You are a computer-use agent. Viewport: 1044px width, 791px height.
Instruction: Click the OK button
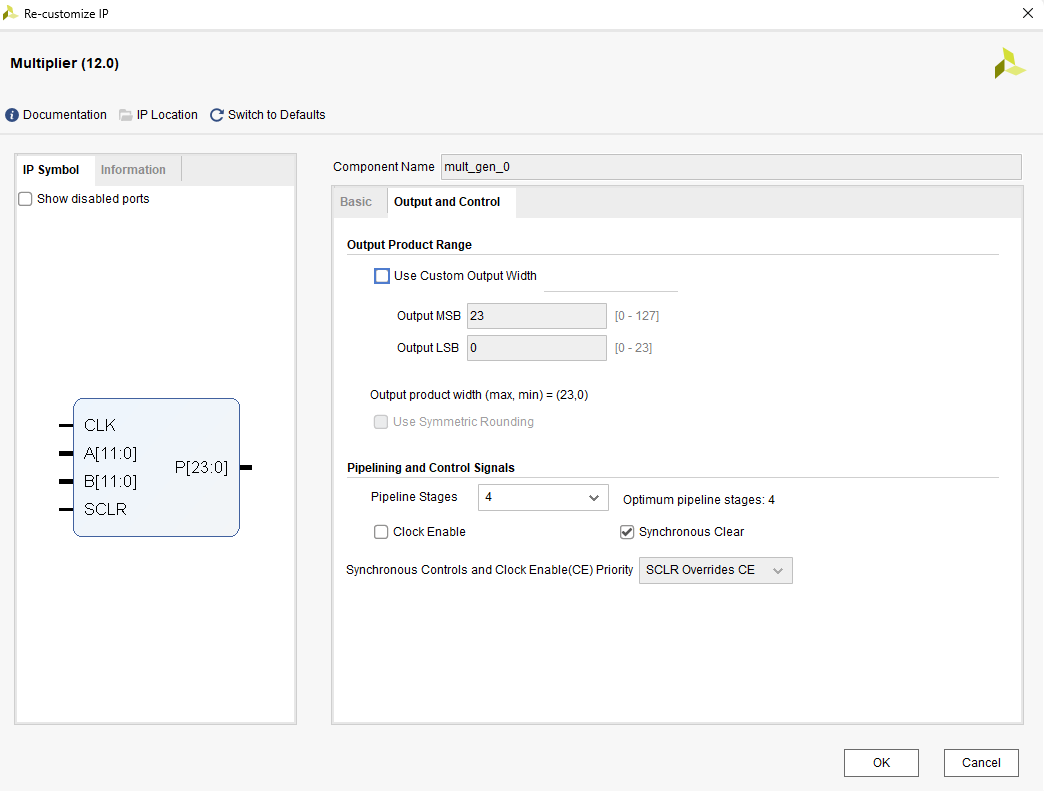[882, 763]
